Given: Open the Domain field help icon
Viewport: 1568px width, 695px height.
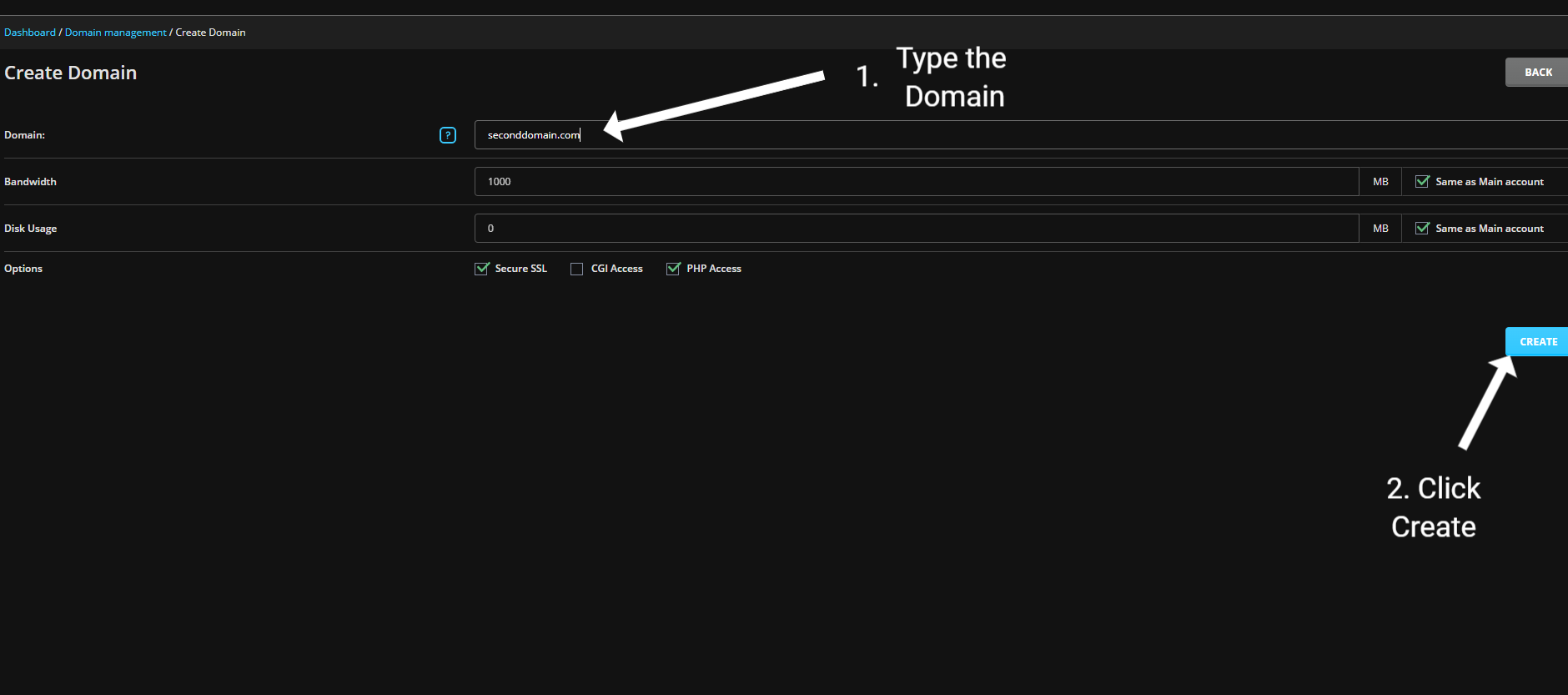Looking at the screenshot, I should click(x=448, y=135).
